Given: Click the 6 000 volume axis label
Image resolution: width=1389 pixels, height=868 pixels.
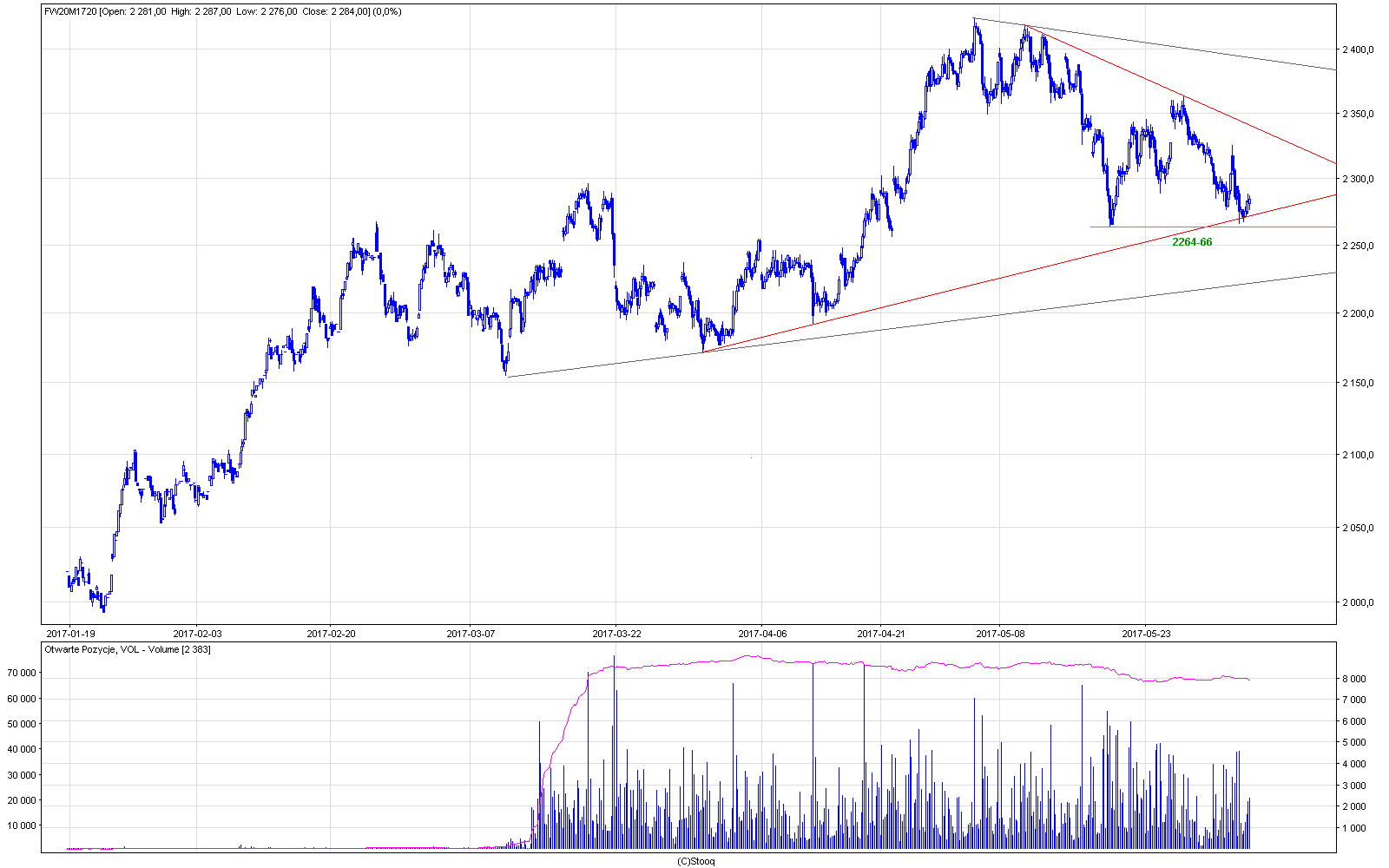Looking at the screenshot, I should (1354, 721).
